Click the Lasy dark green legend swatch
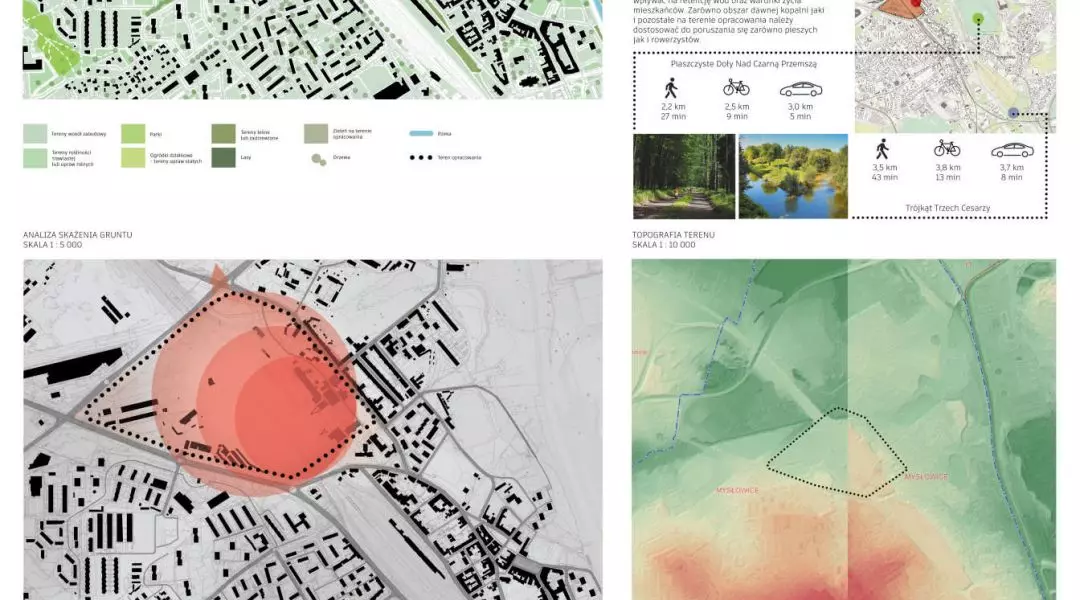The height and width of the screenshot is (600, 1080). (223, 158)
